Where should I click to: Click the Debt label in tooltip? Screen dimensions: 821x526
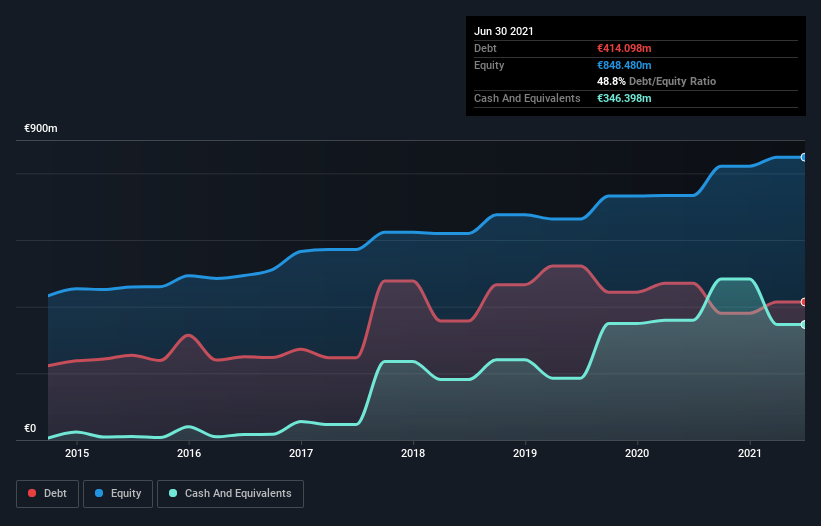(x=485, y=48)
